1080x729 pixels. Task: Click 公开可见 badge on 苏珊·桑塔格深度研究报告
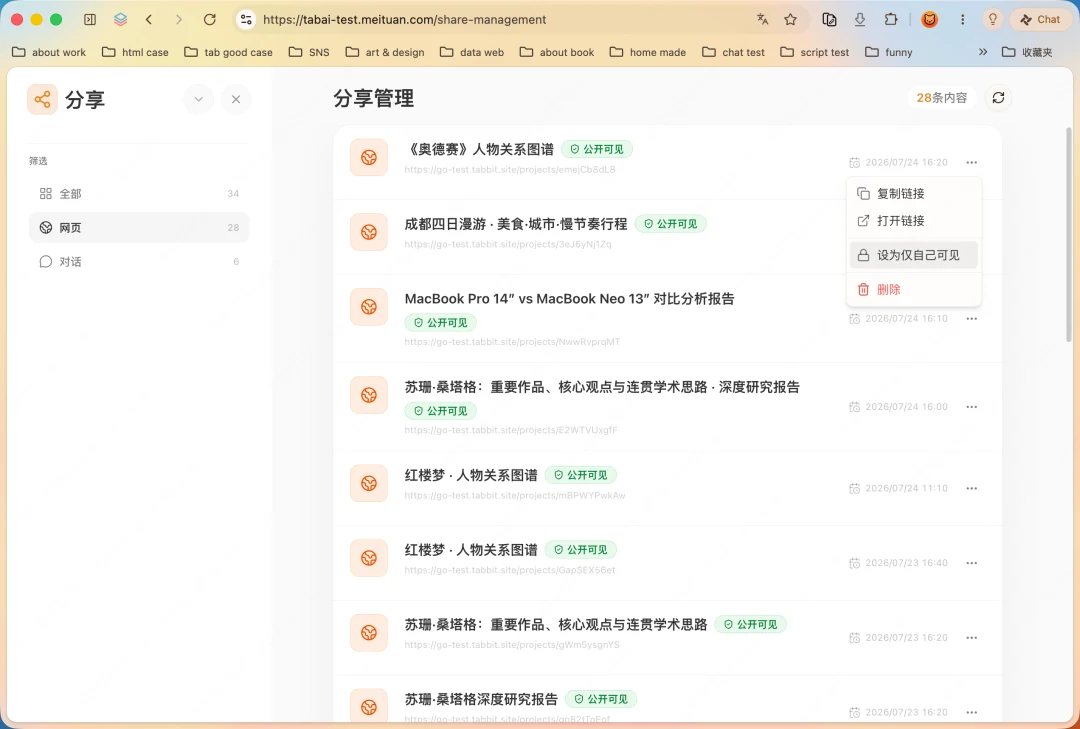click(x=601, y=699)
